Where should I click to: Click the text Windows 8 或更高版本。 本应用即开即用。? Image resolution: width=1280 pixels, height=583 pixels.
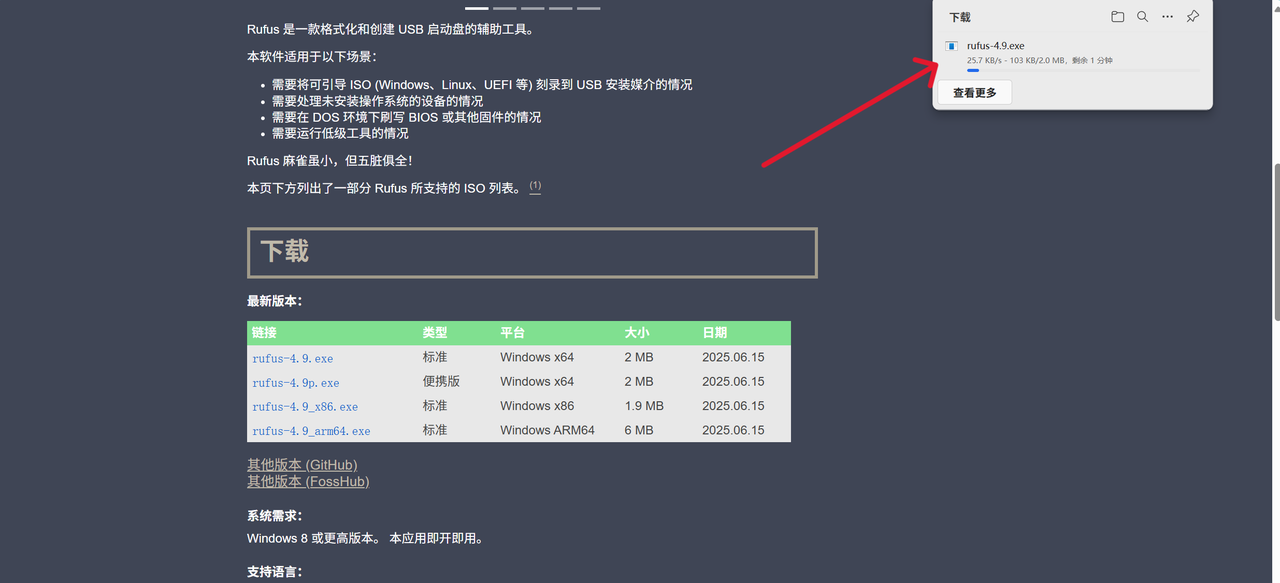366,538
